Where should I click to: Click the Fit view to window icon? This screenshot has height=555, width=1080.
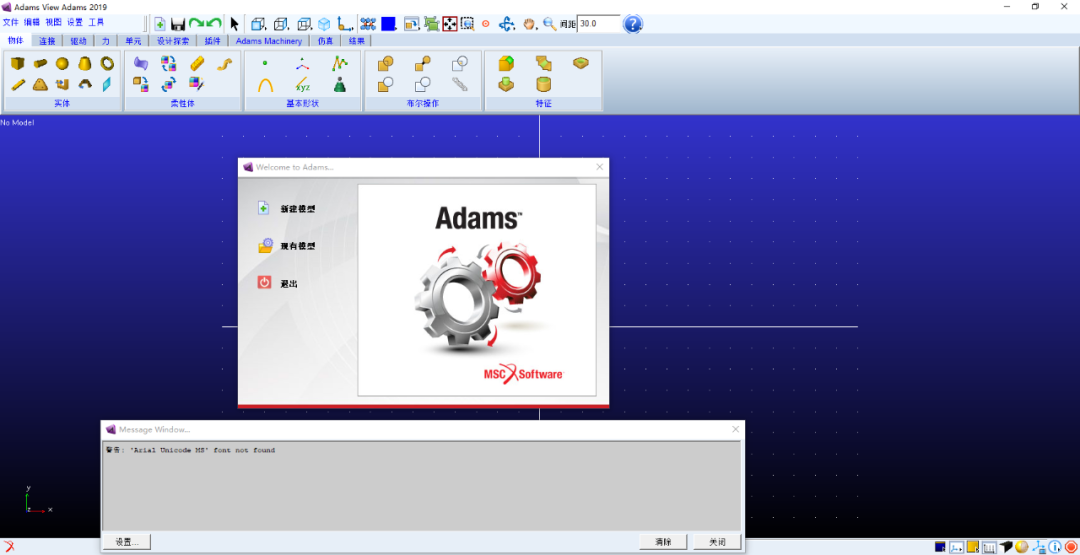[x=450, y=23]
